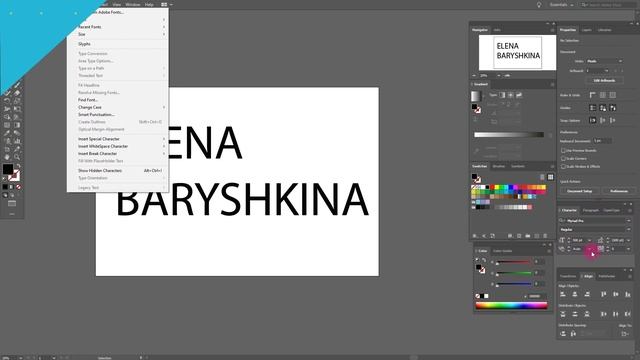The image size is (640, 360).
Task: Open Insert Special Character submenu
Action: coord(118,139)
